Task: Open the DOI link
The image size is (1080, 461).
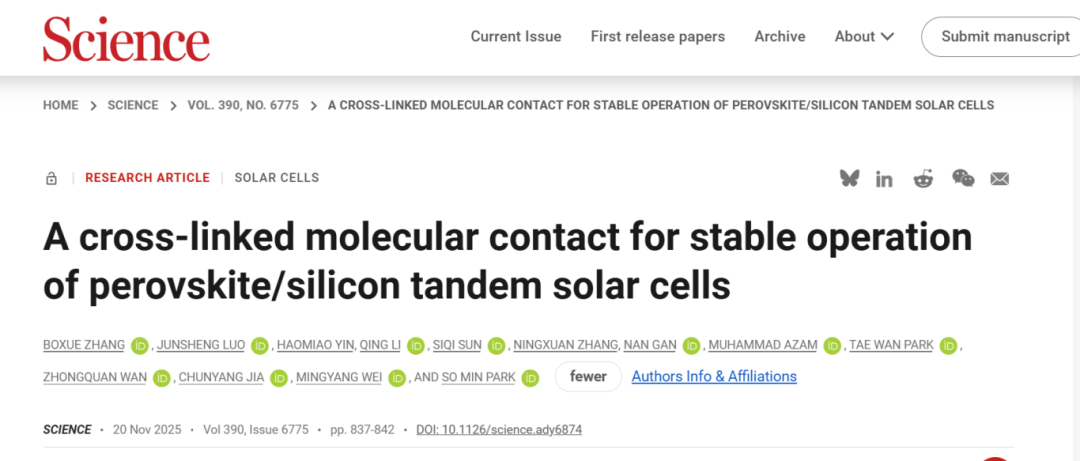Action: tap(499, 430)
